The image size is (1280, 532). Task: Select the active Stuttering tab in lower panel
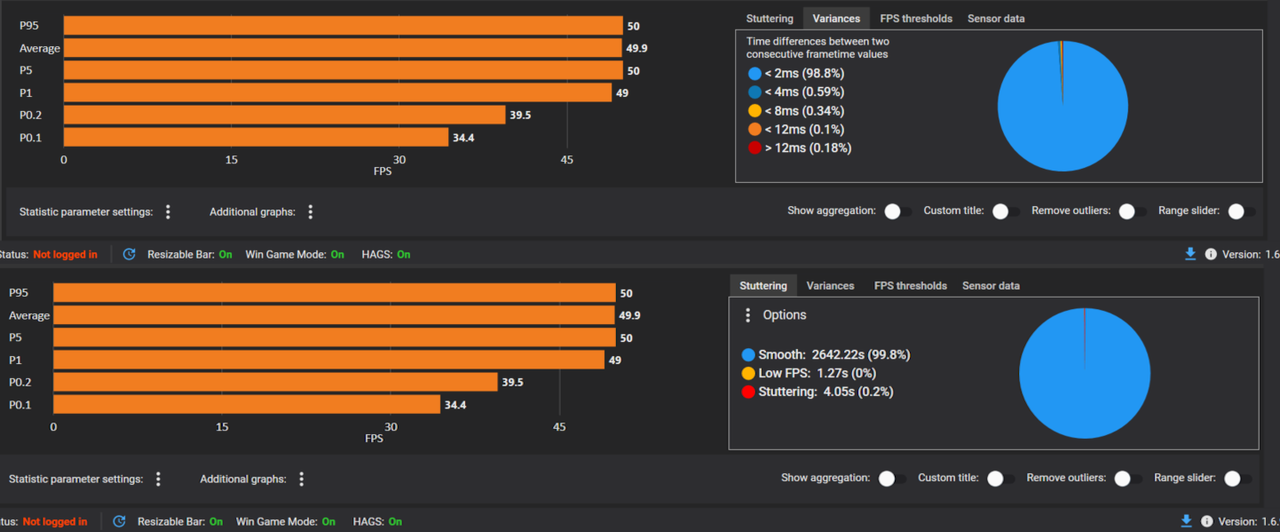pyautogui.click(x=763, y=285)
